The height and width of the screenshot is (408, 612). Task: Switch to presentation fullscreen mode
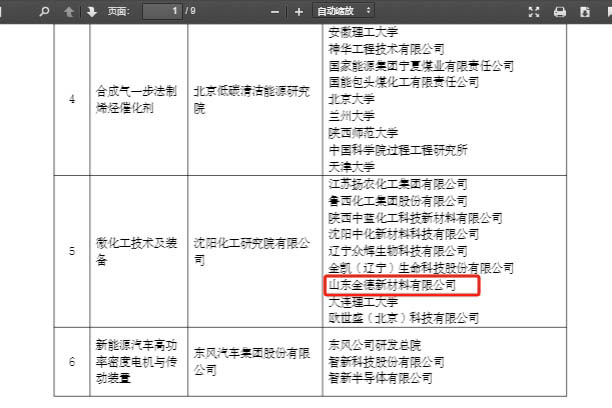tap(534, 12)
